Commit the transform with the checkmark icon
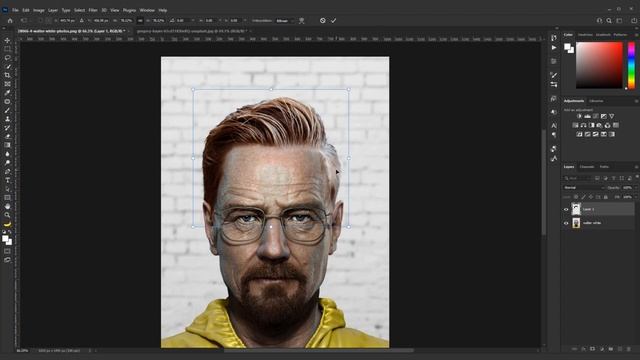The width and height of the screenshot is (640, 360). [333, 20]
